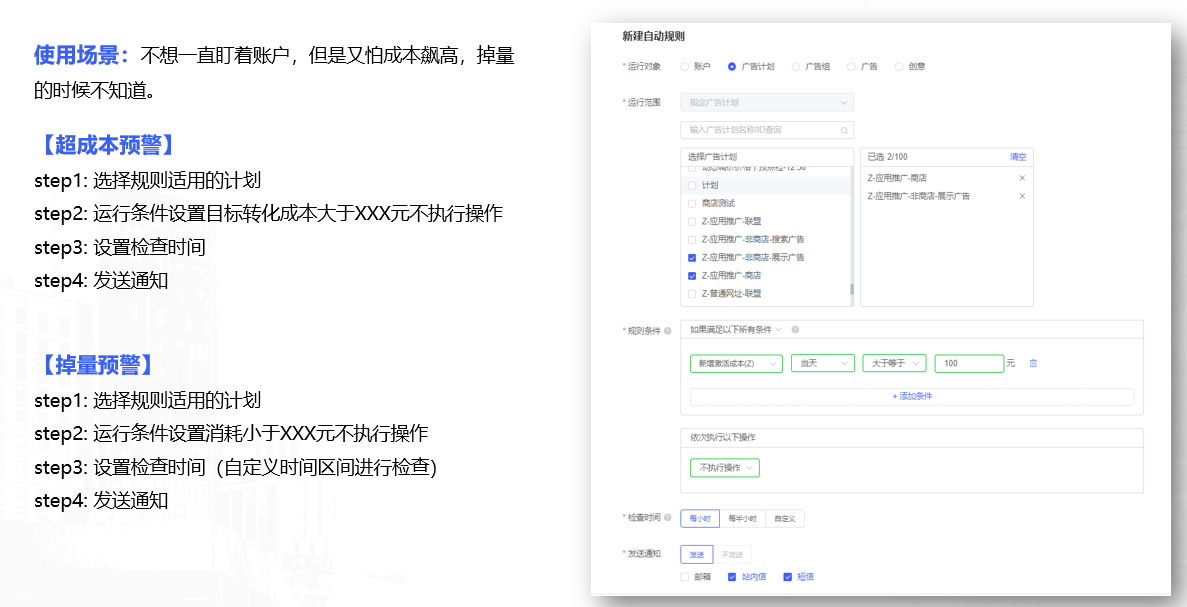Select the 账户 radio option

point(685,67)
